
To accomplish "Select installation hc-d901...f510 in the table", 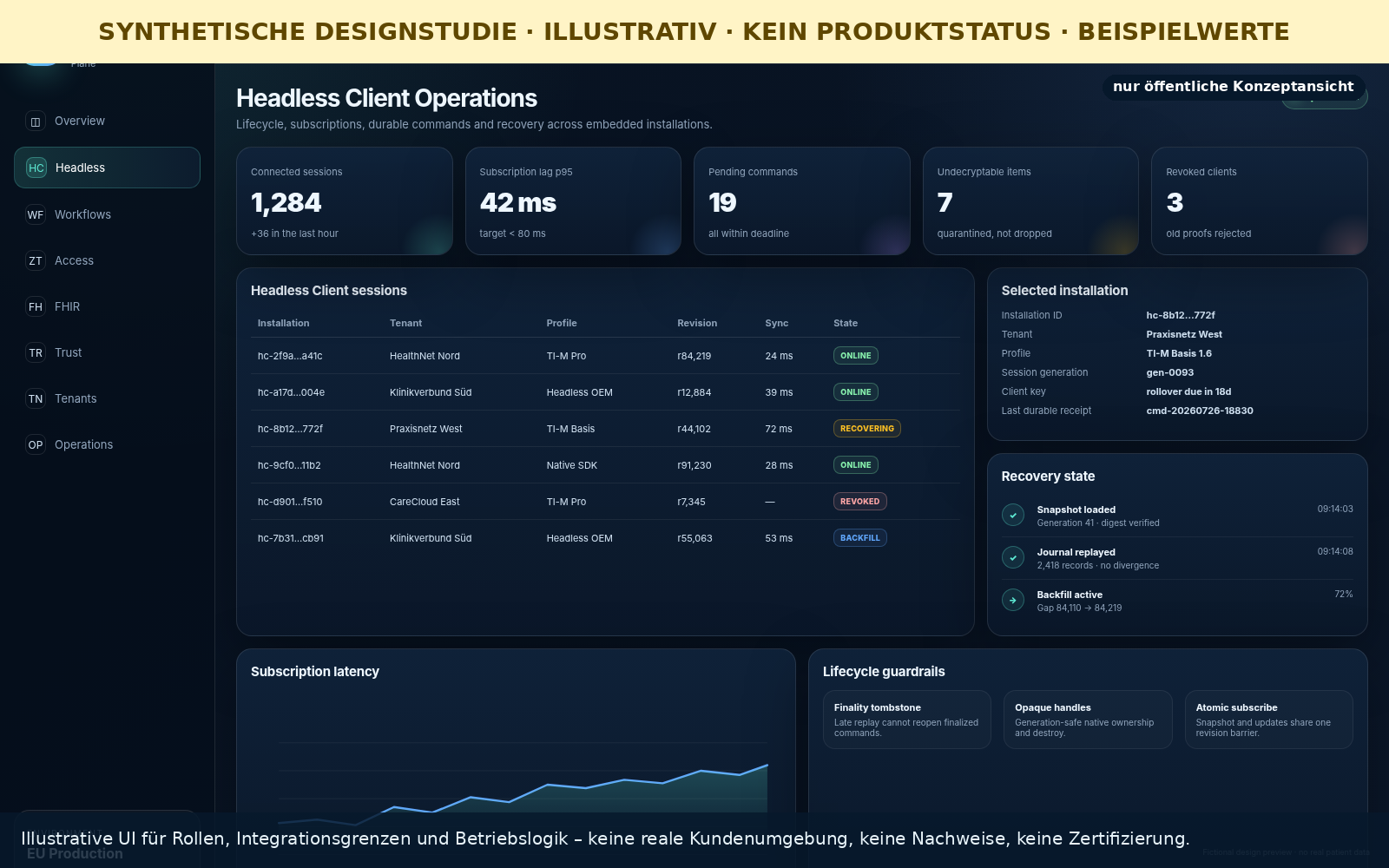I will coord(290,502).
